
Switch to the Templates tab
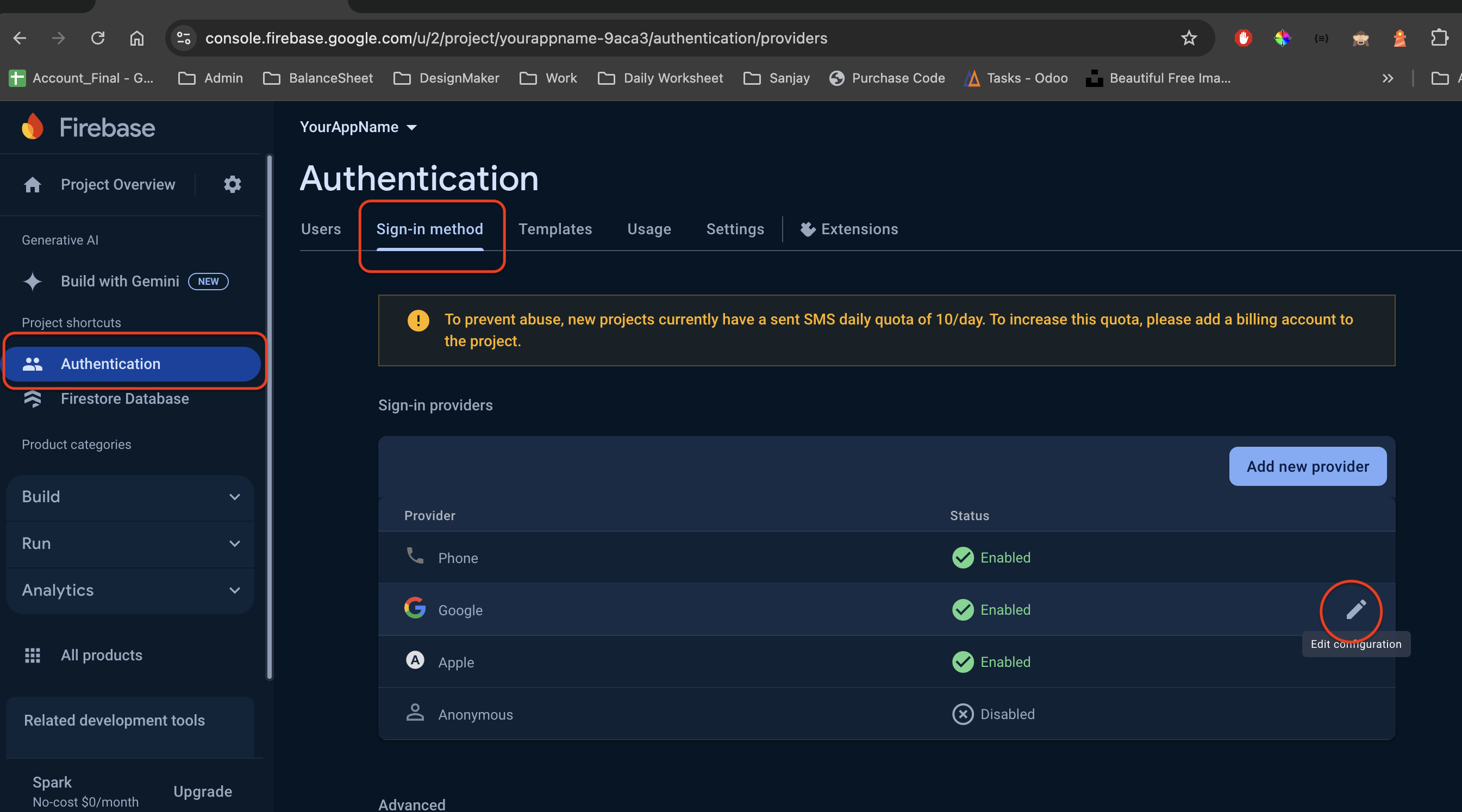(x=554, y=229)
